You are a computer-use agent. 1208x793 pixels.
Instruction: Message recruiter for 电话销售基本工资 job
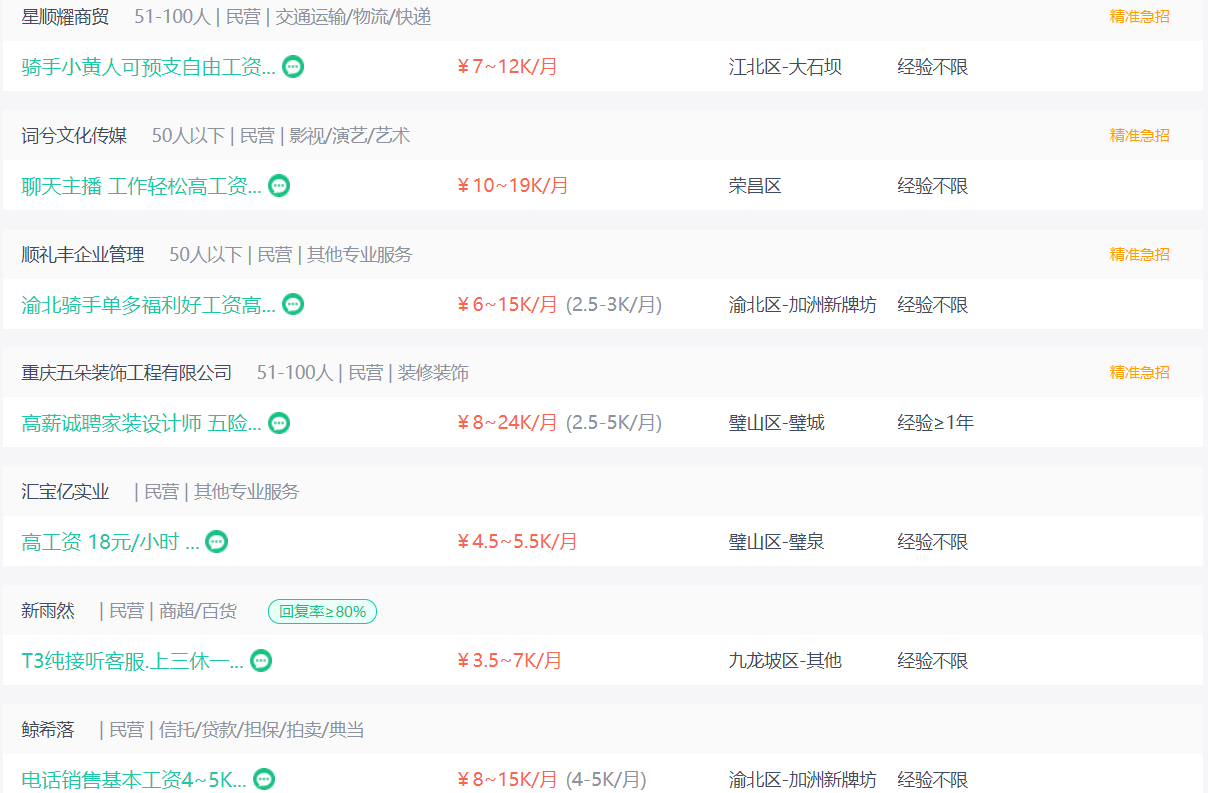pyautogui.click(x=264, y=779)
